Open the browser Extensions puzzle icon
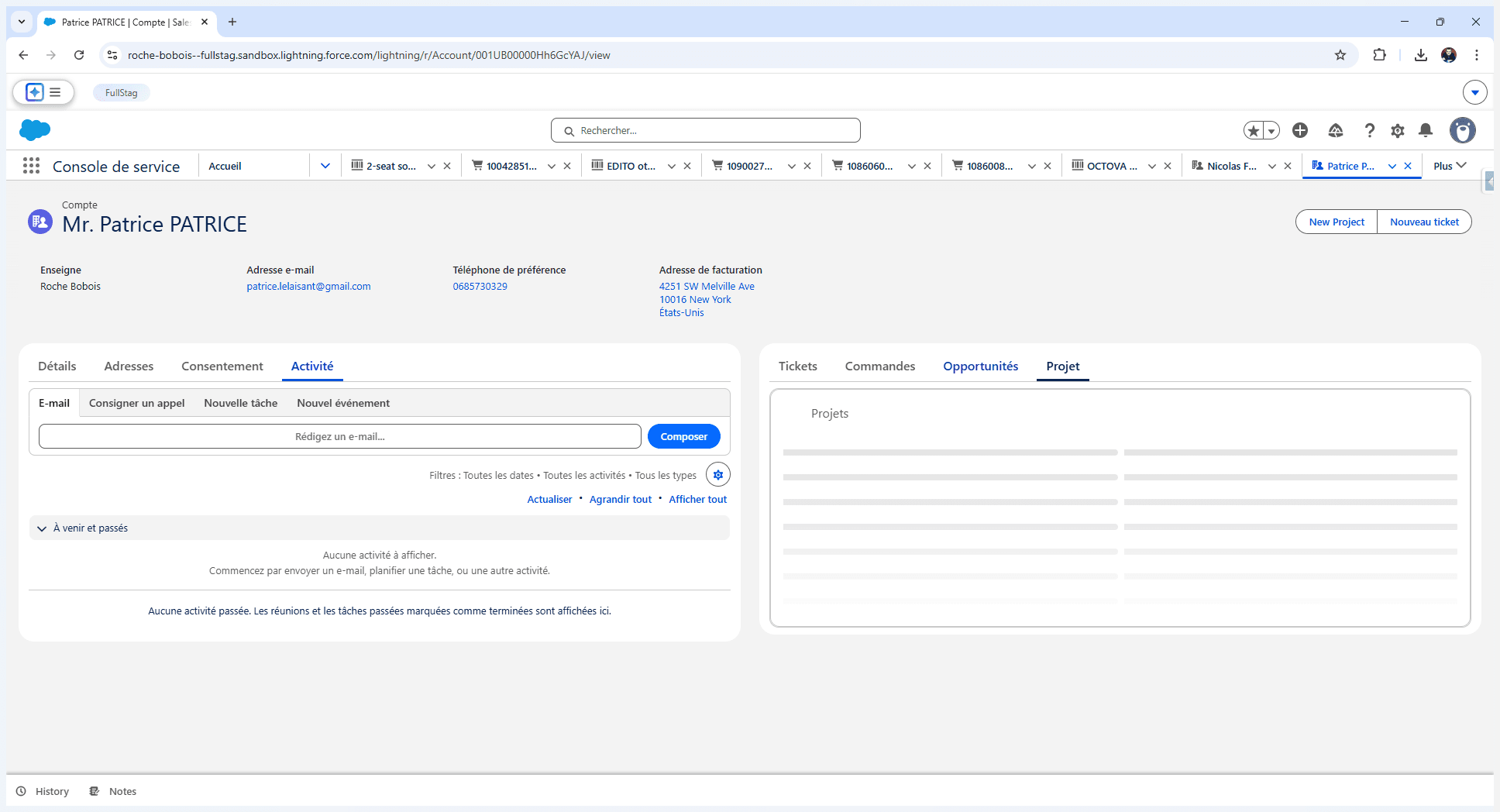 1379,55
